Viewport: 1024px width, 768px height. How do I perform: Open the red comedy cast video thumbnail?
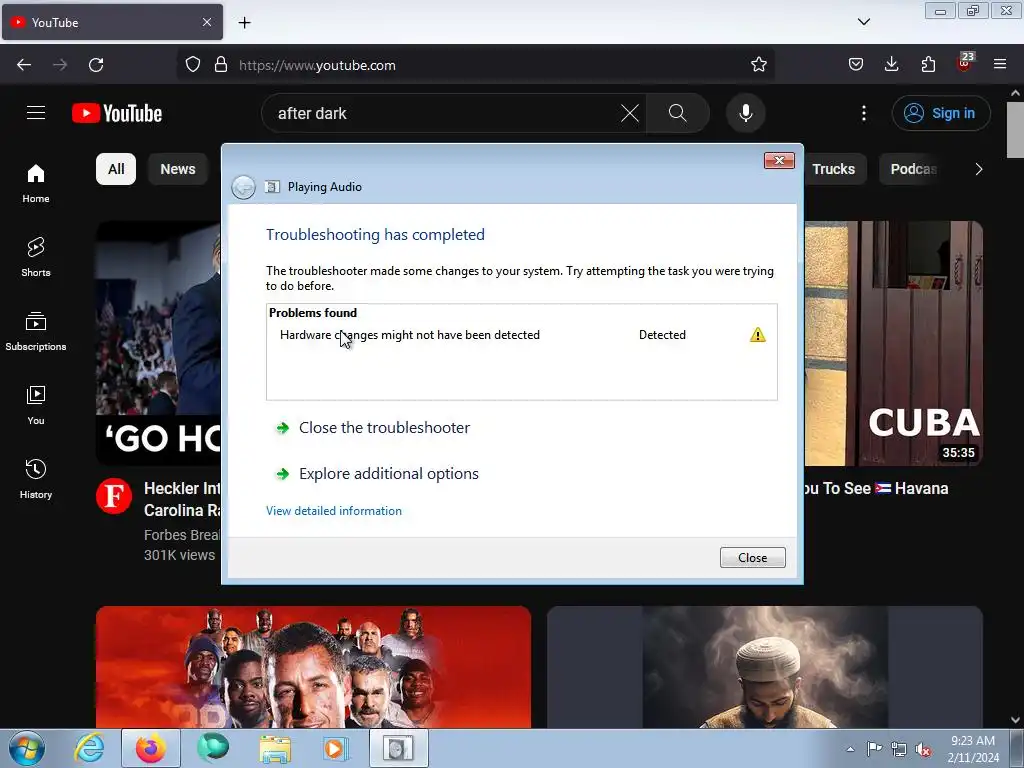coord(313,666)
